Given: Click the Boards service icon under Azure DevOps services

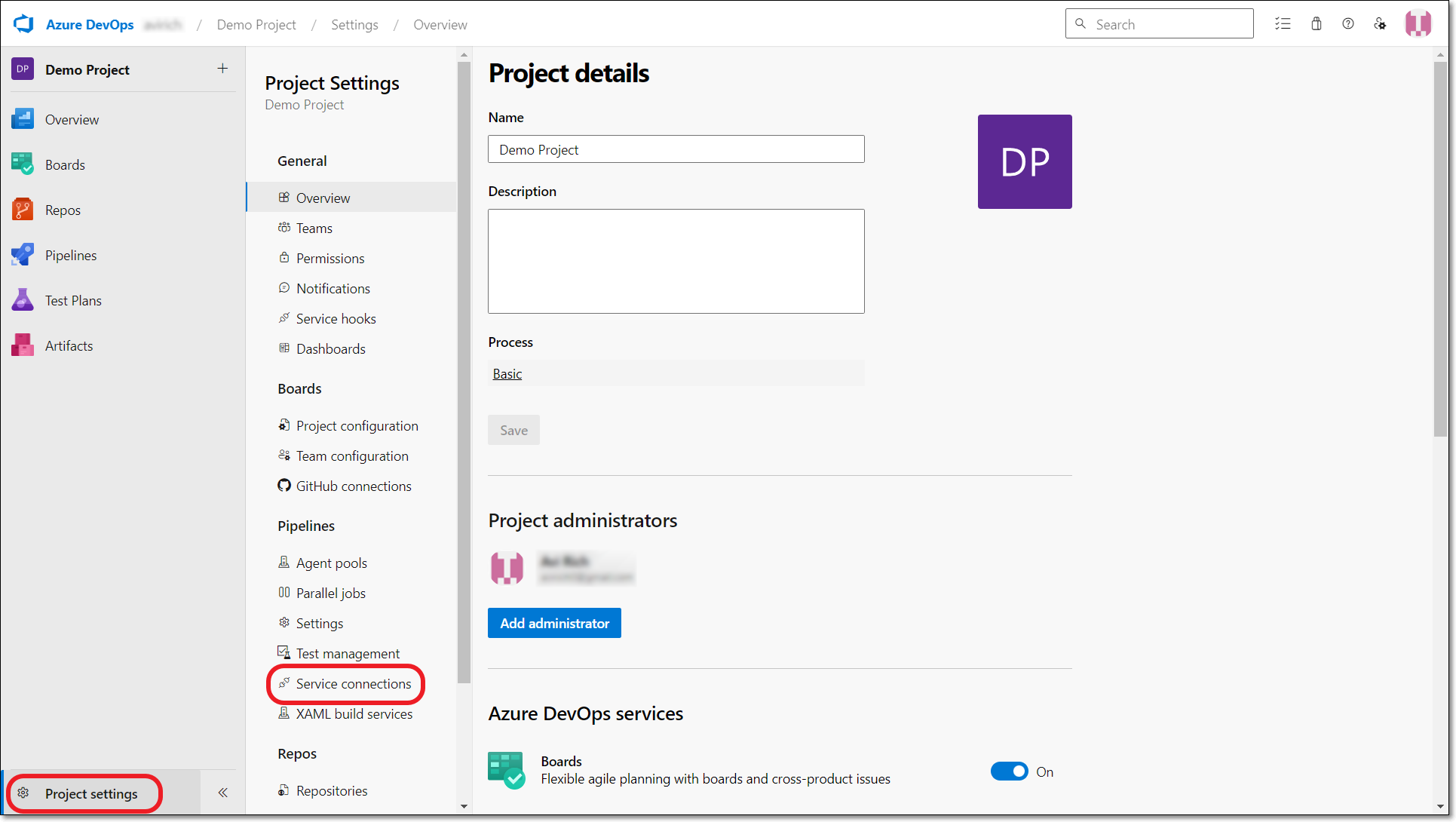Looking at the screenshot, I should click(x=506, y=770).
